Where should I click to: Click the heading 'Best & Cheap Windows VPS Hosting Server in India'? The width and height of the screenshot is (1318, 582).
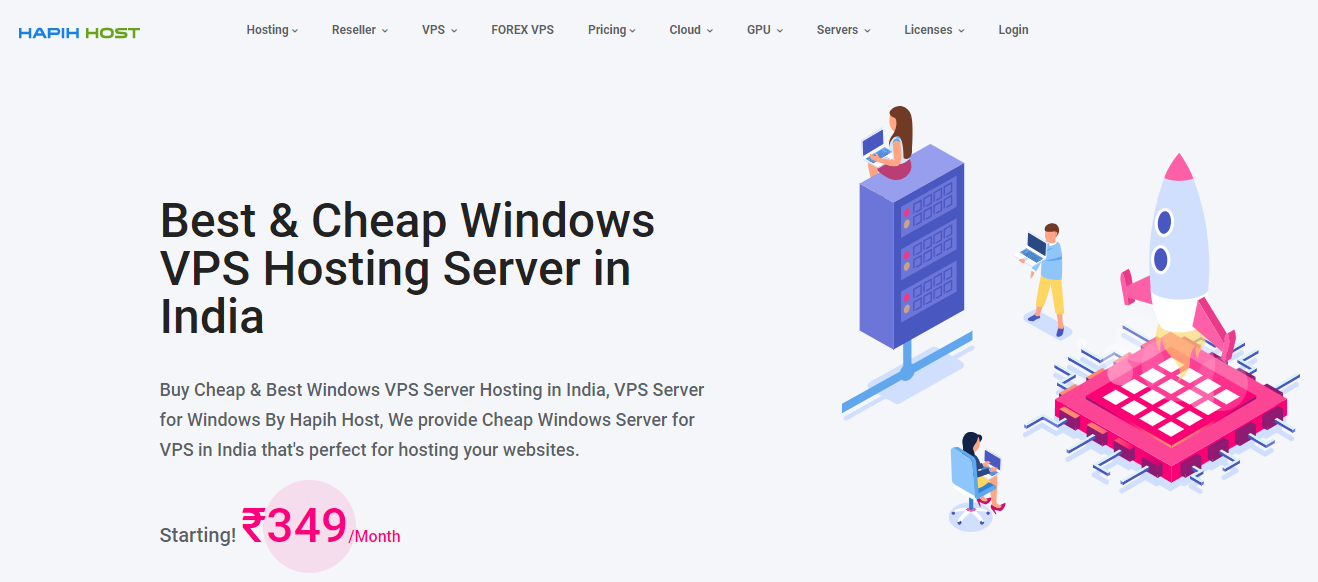(x=407, y=268)
